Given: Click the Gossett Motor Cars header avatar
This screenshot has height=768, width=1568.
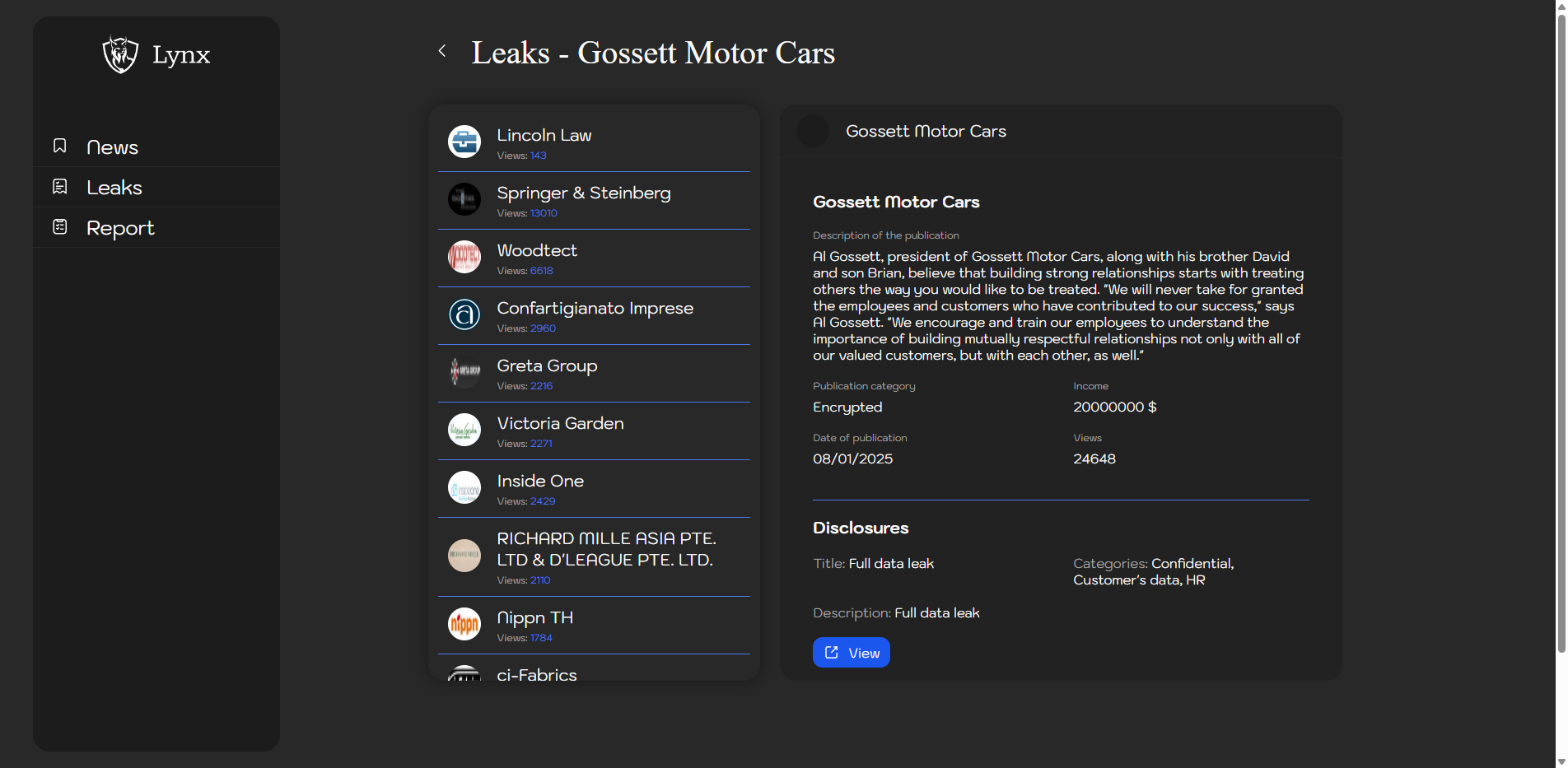Looking at the screenshot, I should click(x=813, y=132).
